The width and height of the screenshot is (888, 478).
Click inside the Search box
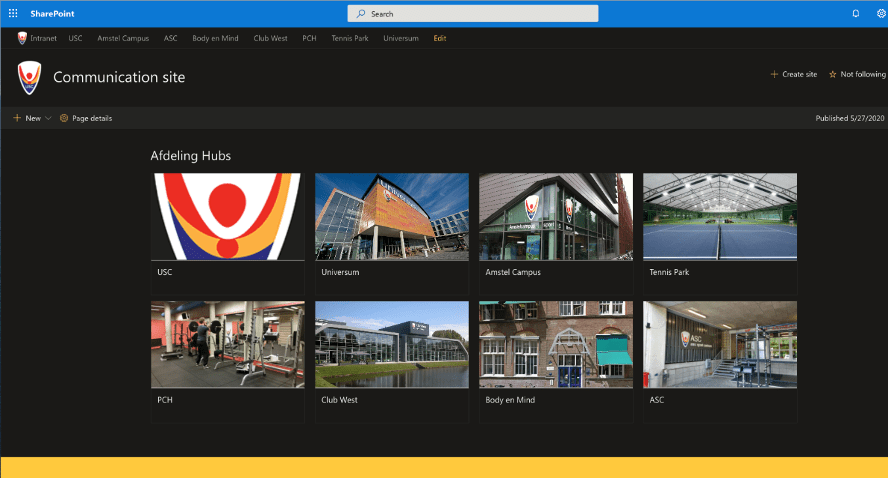(473, 14)
